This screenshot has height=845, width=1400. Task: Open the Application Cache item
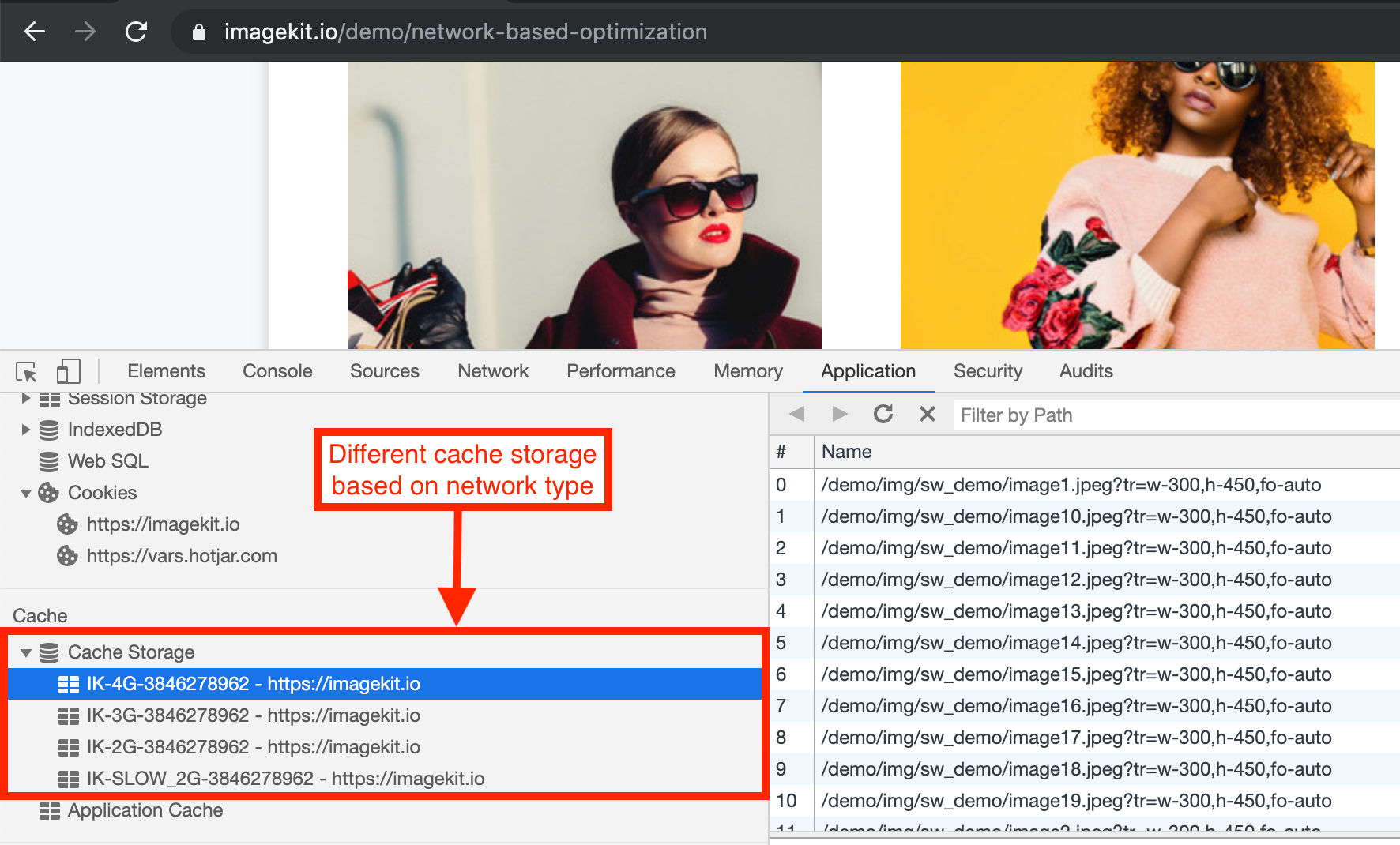[145, 810]
